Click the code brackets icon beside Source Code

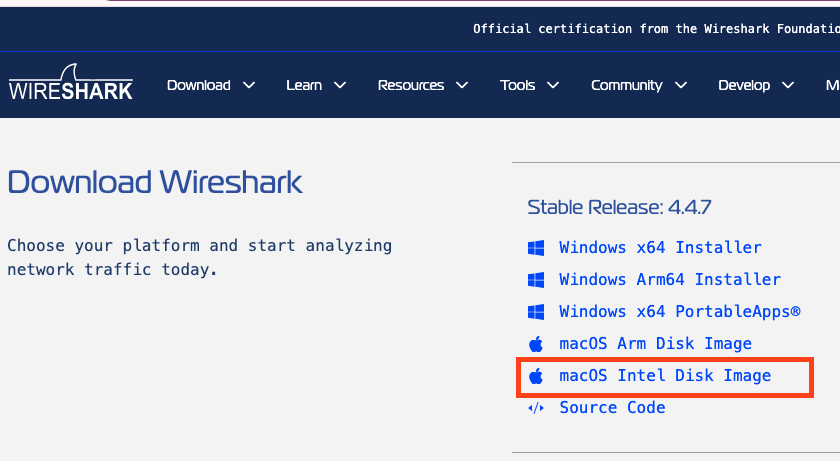click(536, 408)
